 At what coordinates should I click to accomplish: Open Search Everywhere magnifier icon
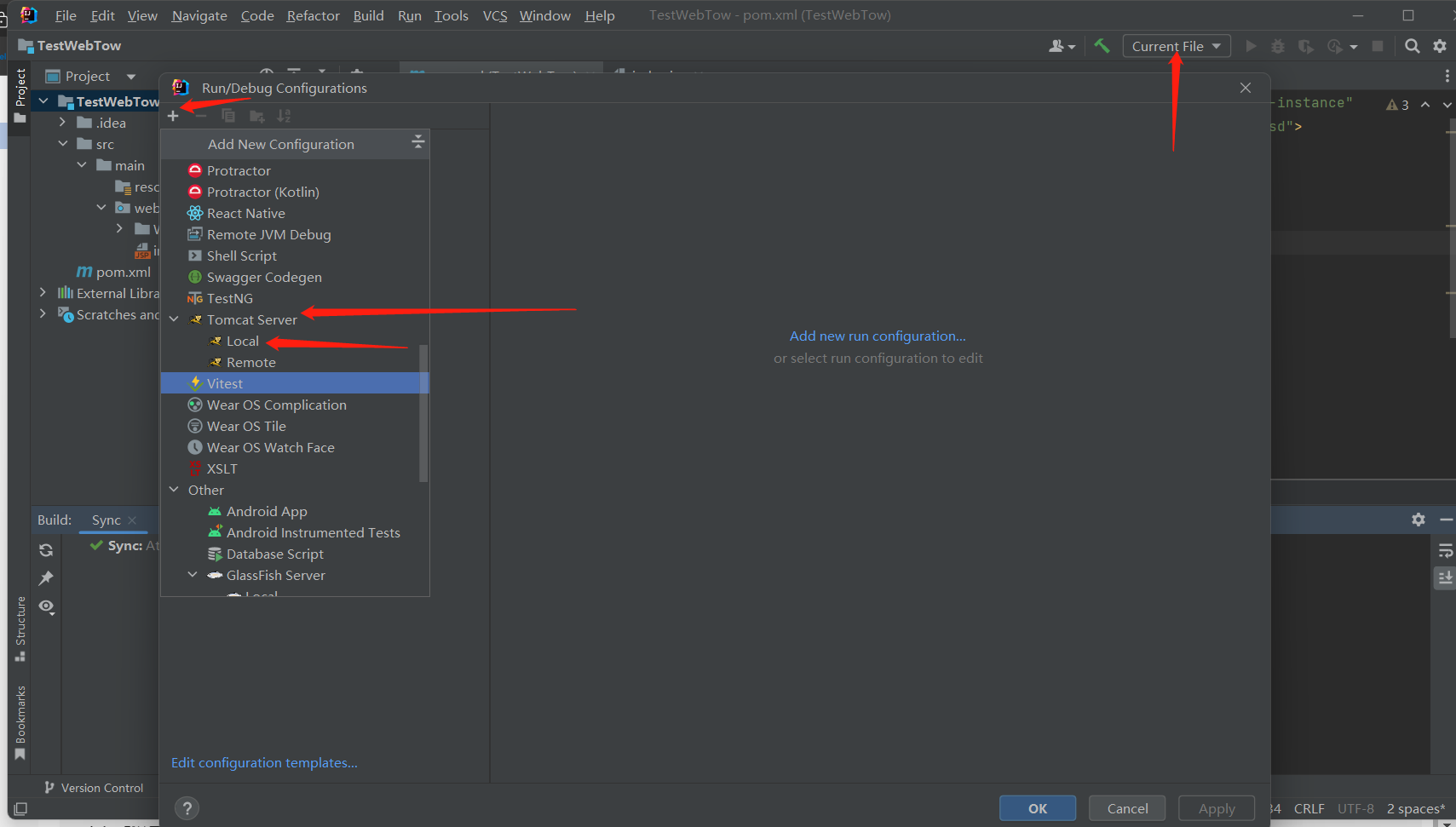(1412, 46)
